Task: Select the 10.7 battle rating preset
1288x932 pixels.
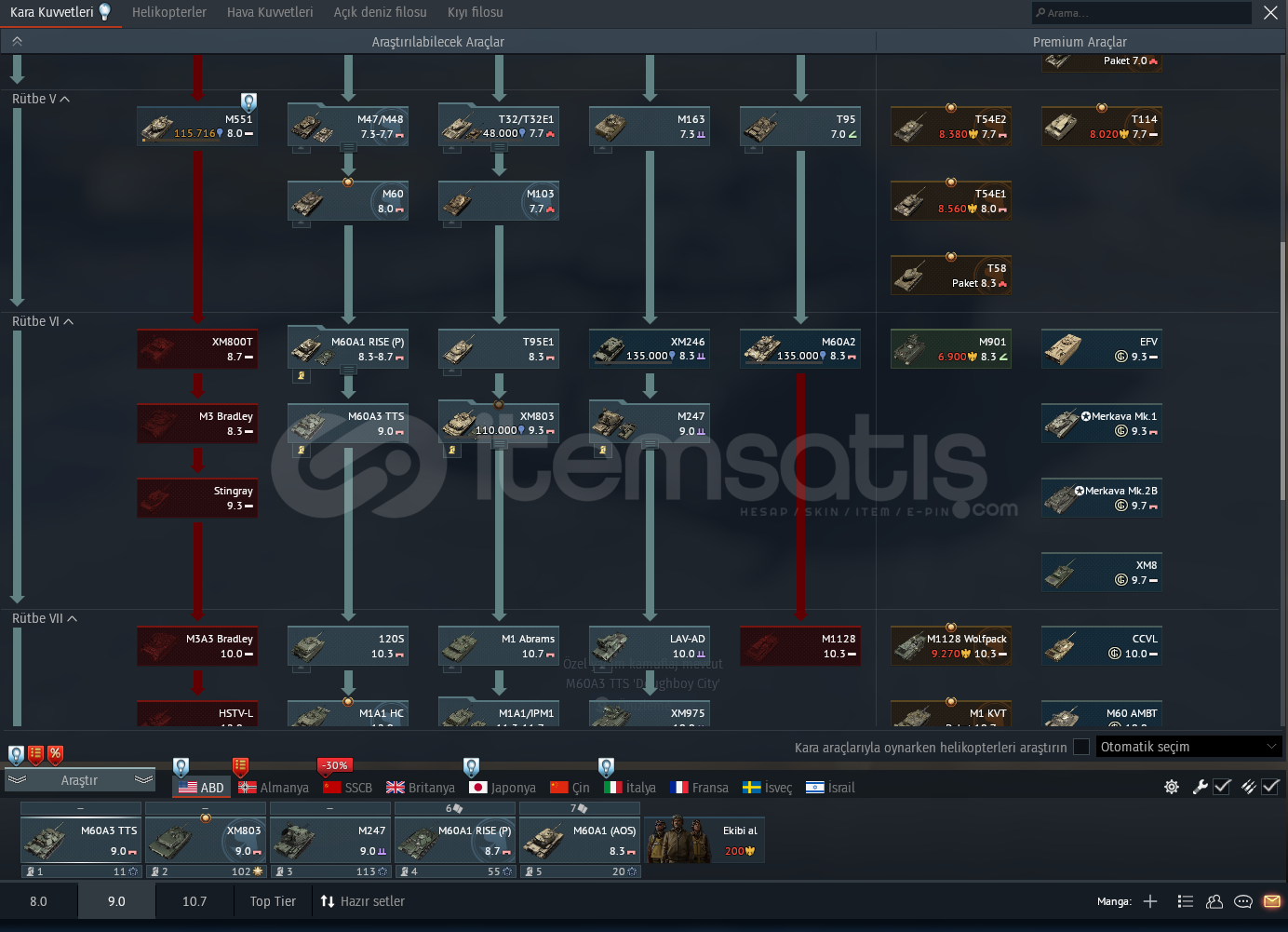Action: point(195,901)
